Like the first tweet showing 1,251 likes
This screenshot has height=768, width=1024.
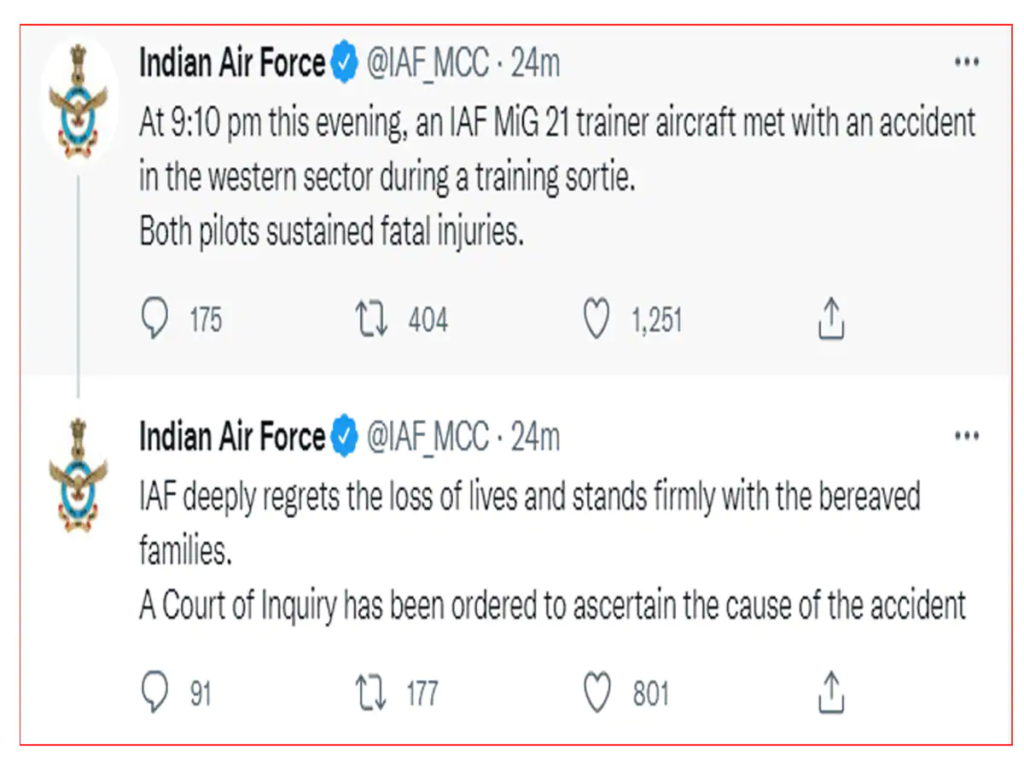597,317
